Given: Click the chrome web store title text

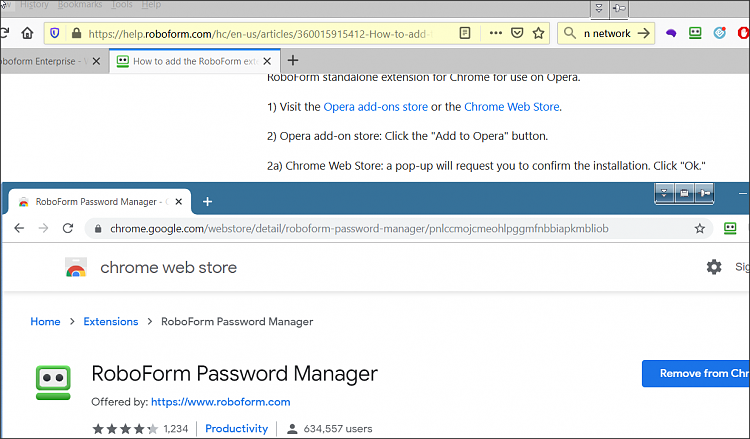Looking at the screenshot, I should 168,267.
